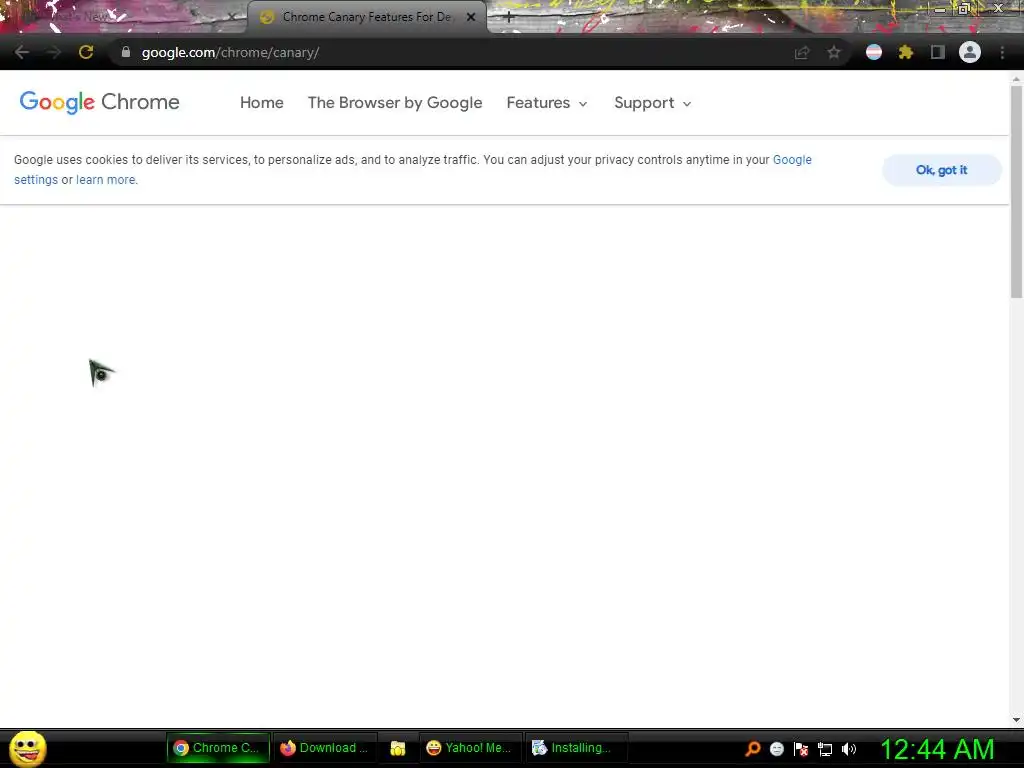
Task: Close the first background tab
Action: tap(231, 18)
